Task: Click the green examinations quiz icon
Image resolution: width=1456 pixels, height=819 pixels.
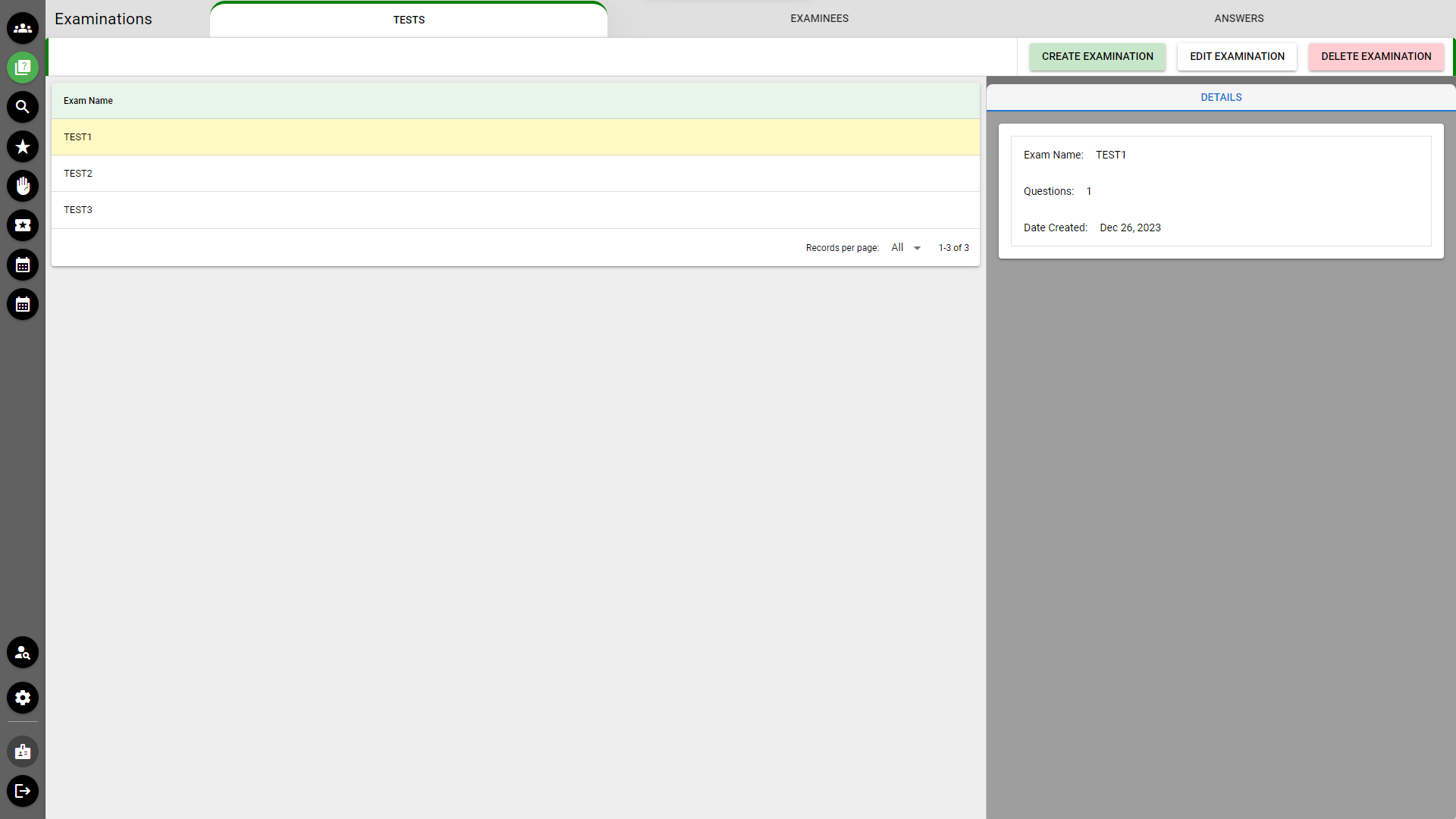Action: pyautogui.click(x=23, y=67)
